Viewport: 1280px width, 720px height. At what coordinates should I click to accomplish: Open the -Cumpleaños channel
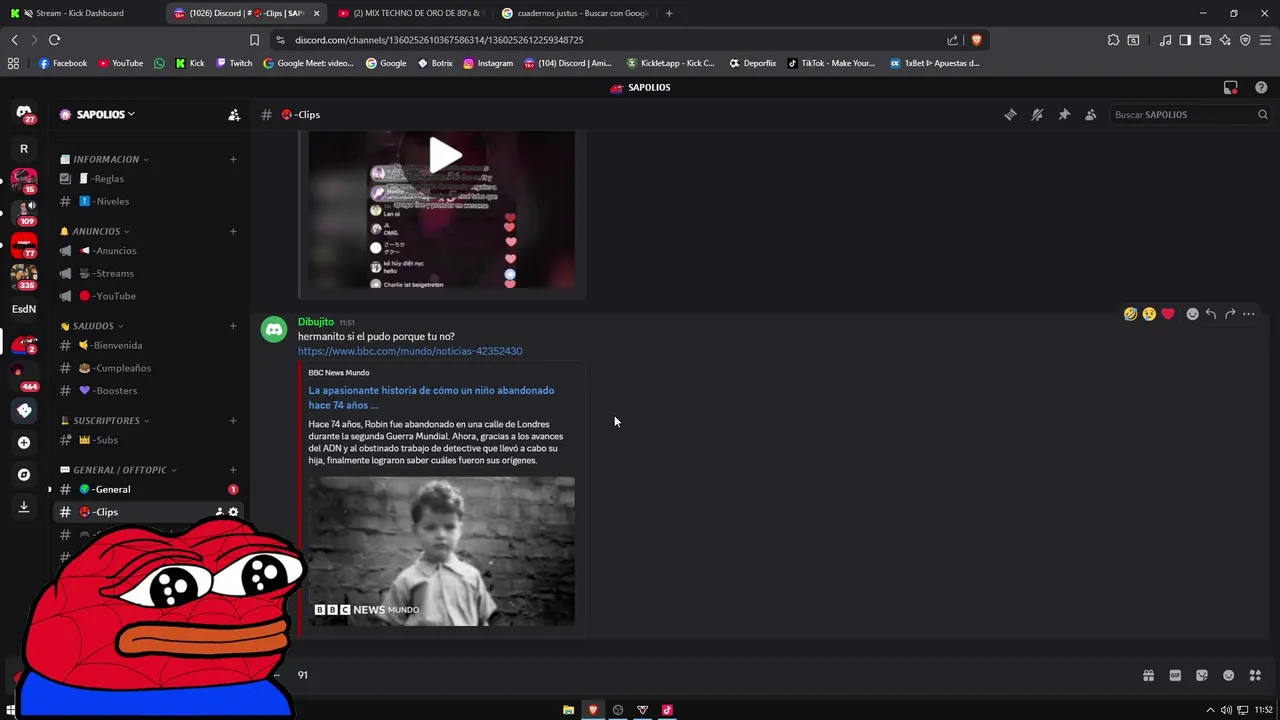click(148, 368)
